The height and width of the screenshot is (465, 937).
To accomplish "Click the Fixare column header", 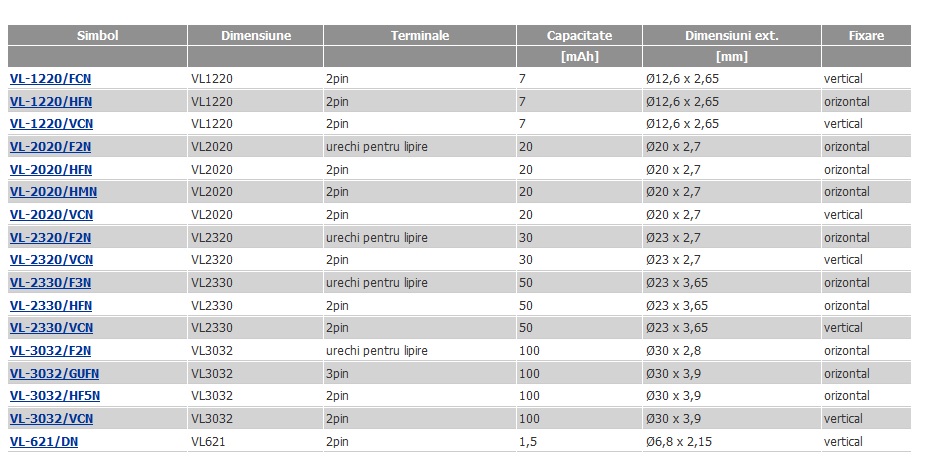I will coord(866,35).
